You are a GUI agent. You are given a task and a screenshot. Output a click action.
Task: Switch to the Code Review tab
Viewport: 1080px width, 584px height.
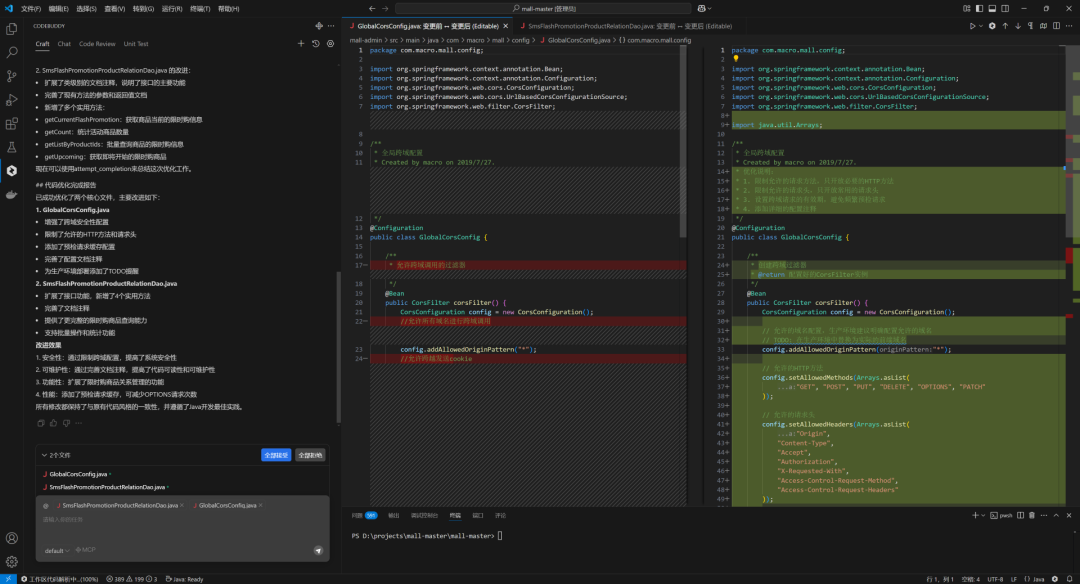pos(97,44)
